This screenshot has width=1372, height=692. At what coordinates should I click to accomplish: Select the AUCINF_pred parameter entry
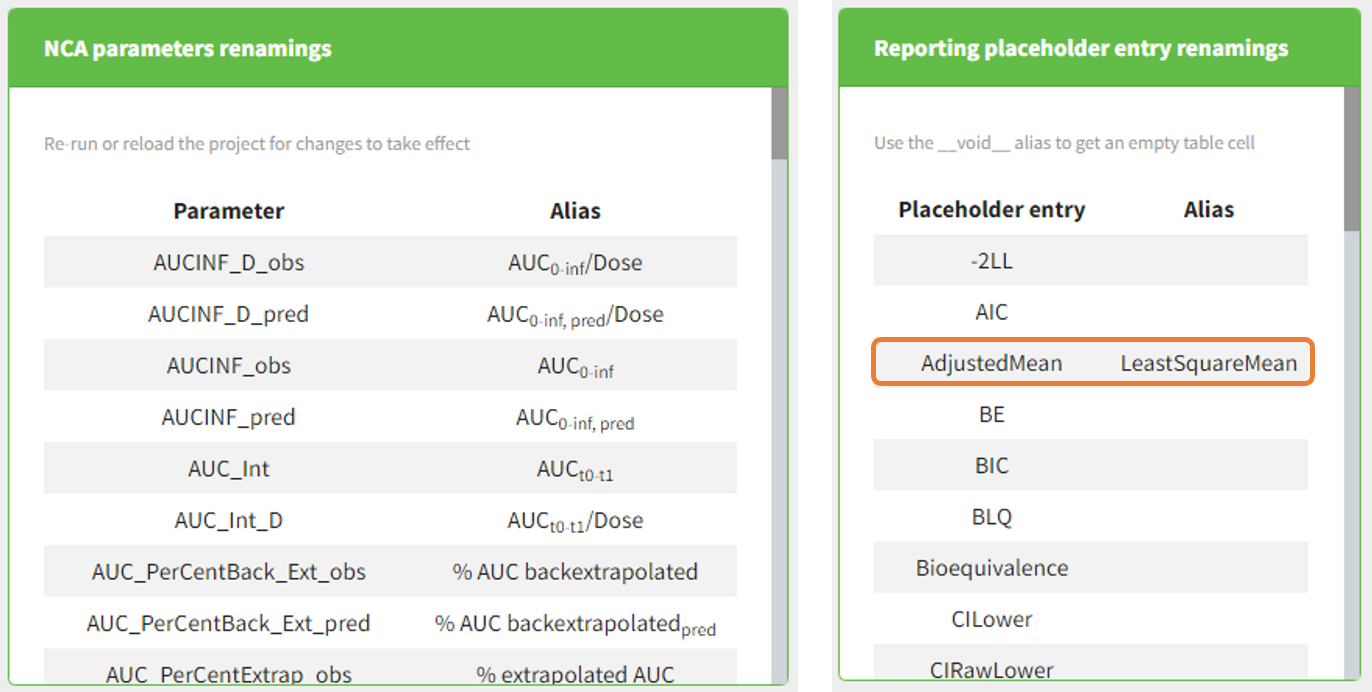coord(228,417)
